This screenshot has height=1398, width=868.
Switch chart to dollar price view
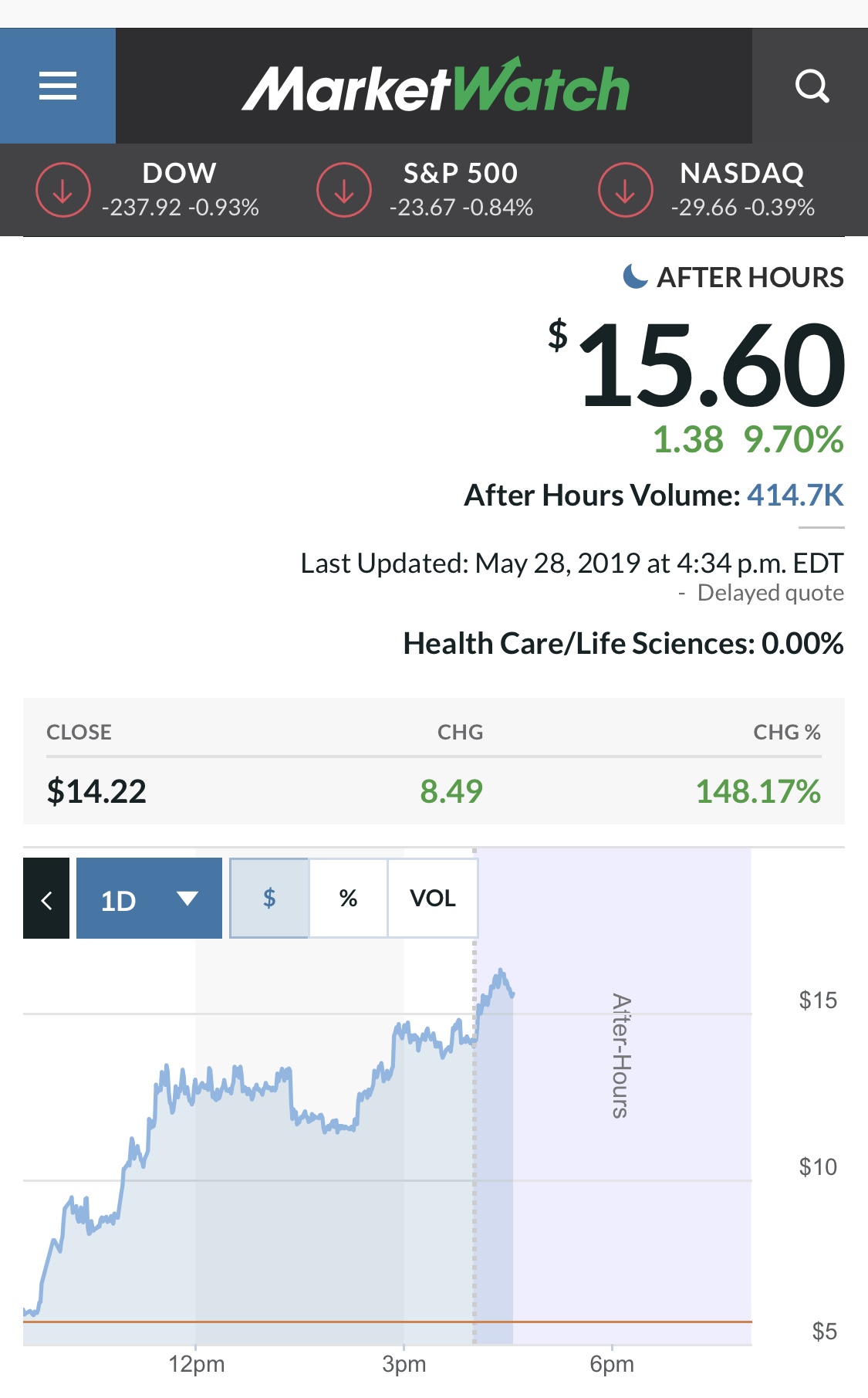[269, 898]
